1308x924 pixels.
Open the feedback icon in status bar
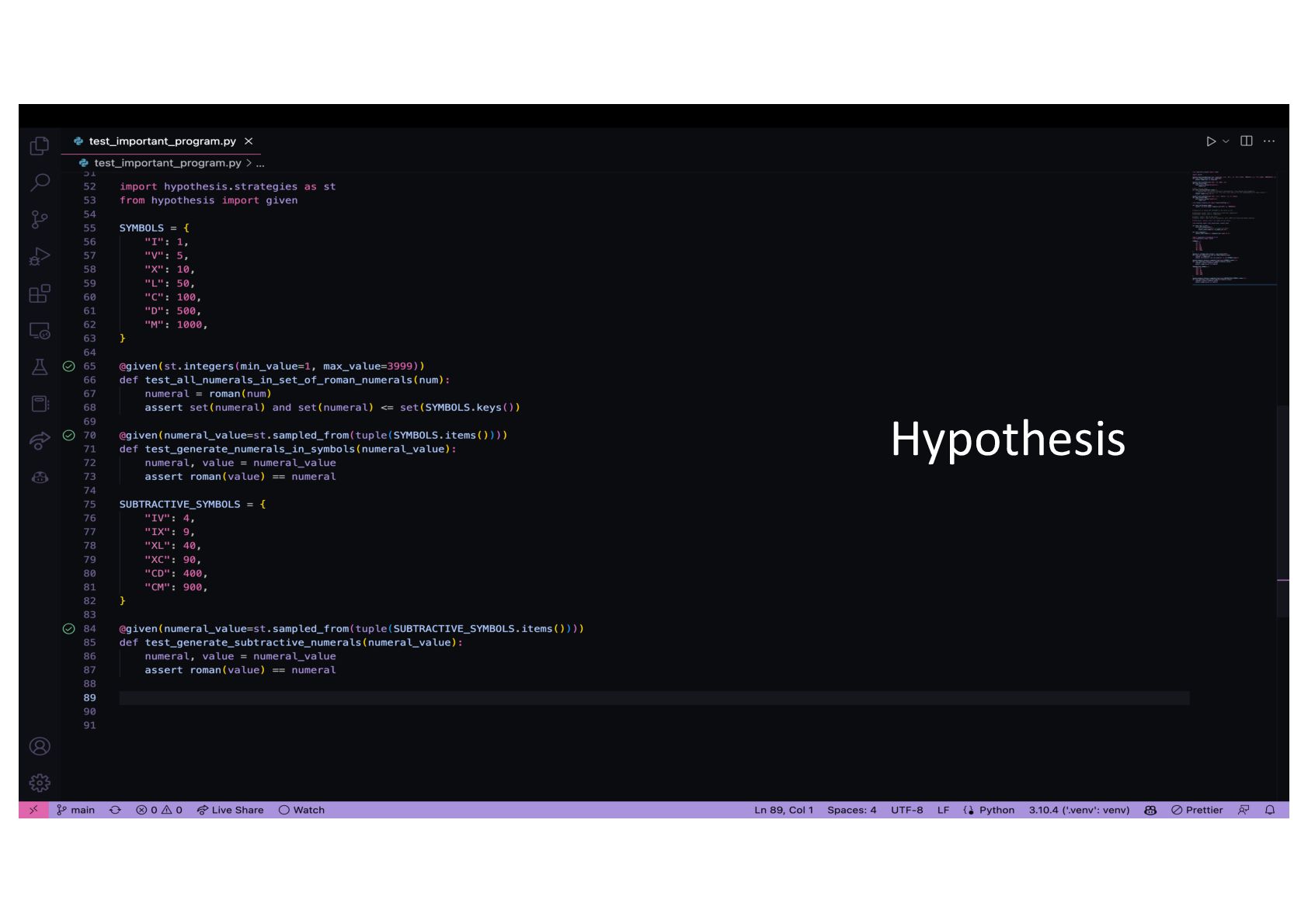pyautogui.click(x=1244, y=810)
